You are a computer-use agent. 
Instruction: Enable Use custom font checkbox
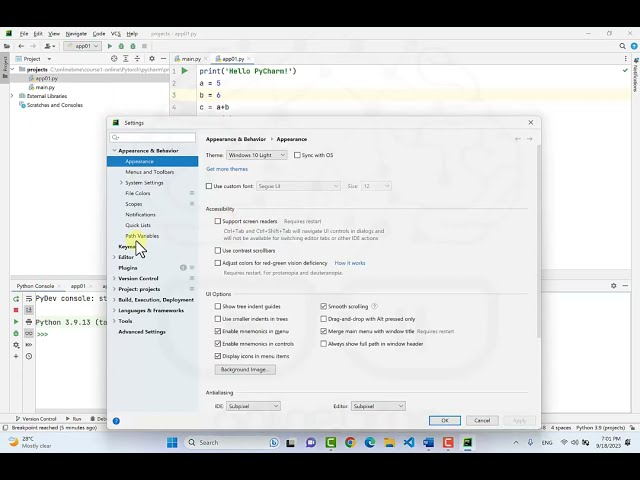209,186
